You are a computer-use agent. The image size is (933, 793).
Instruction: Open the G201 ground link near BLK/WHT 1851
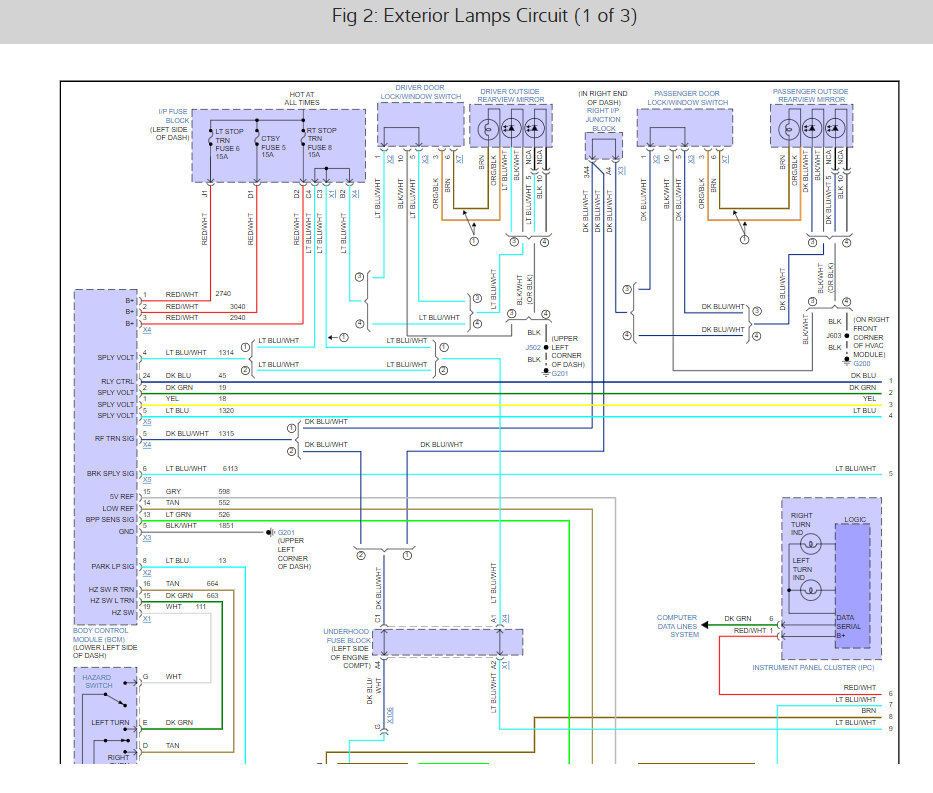[x=286, y=532]
